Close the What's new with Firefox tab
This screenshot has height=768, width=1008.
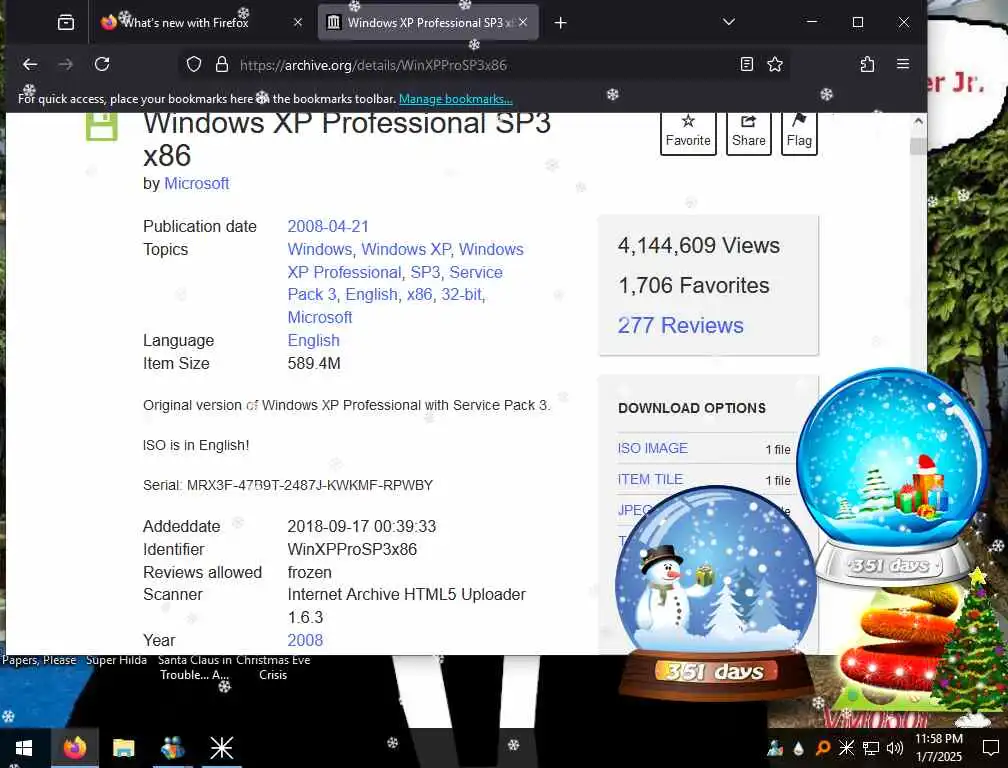pos(298,22)
